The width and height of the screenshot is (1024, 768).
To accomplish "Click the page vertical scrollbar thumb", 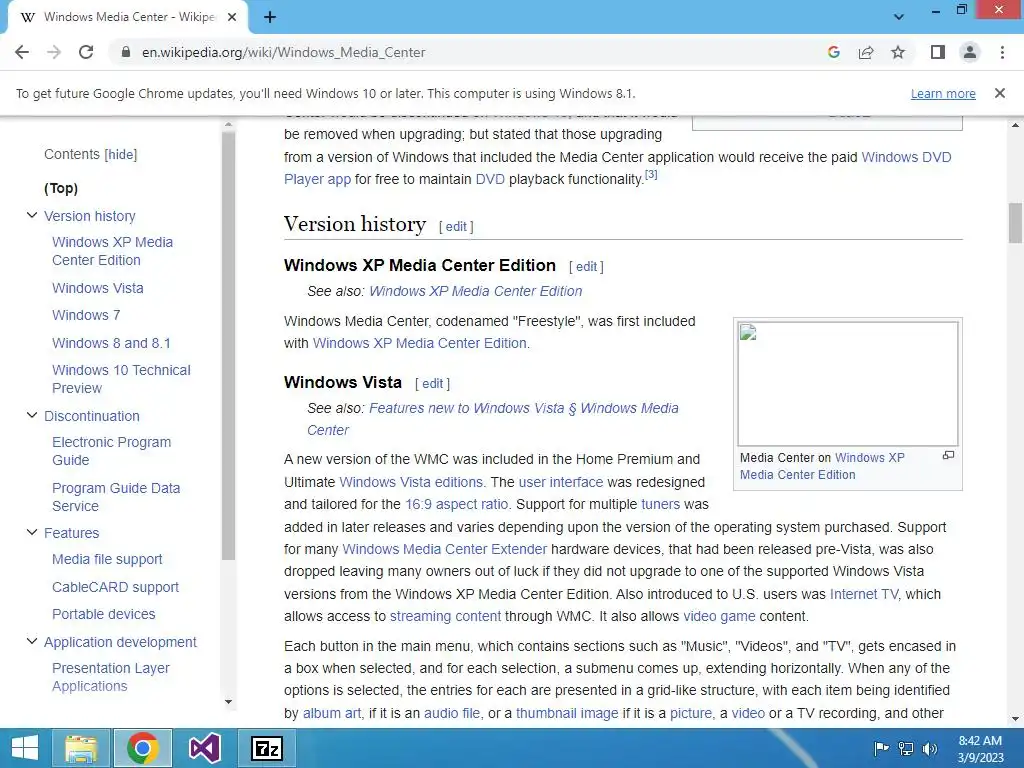I will tap(1016, 223).
